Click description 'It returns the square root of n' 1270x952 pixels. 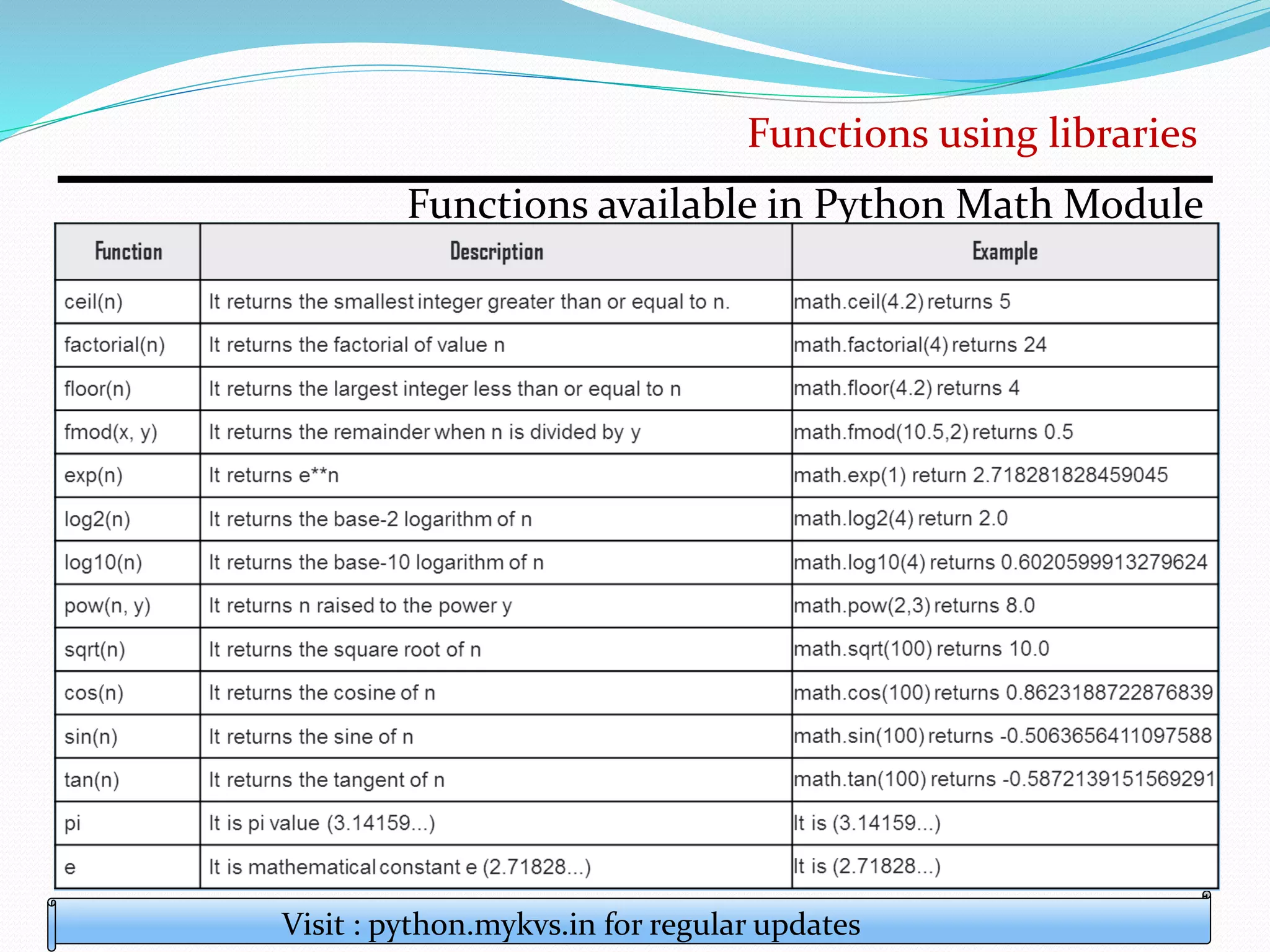(345, 650)
